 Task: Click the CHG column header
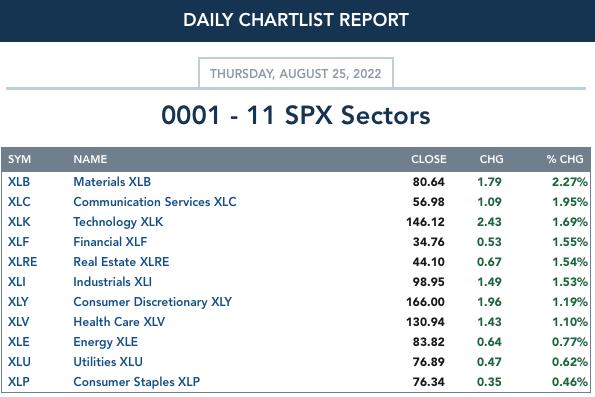(491, 159)
